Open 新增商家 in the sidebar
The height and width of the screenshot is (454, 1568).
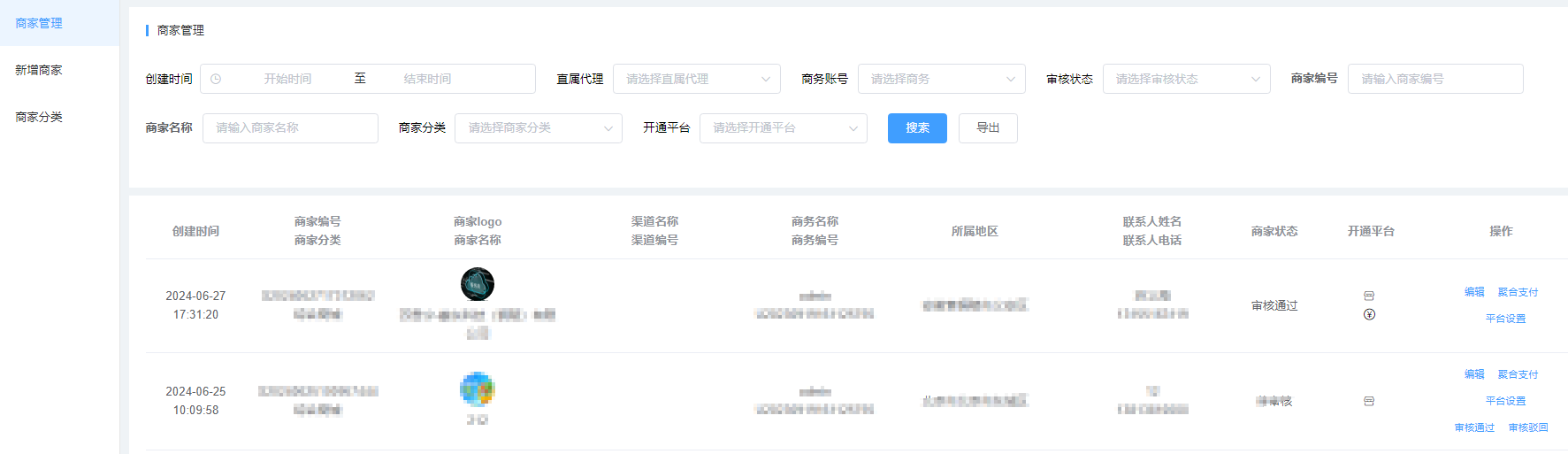[x=39, y=70]
